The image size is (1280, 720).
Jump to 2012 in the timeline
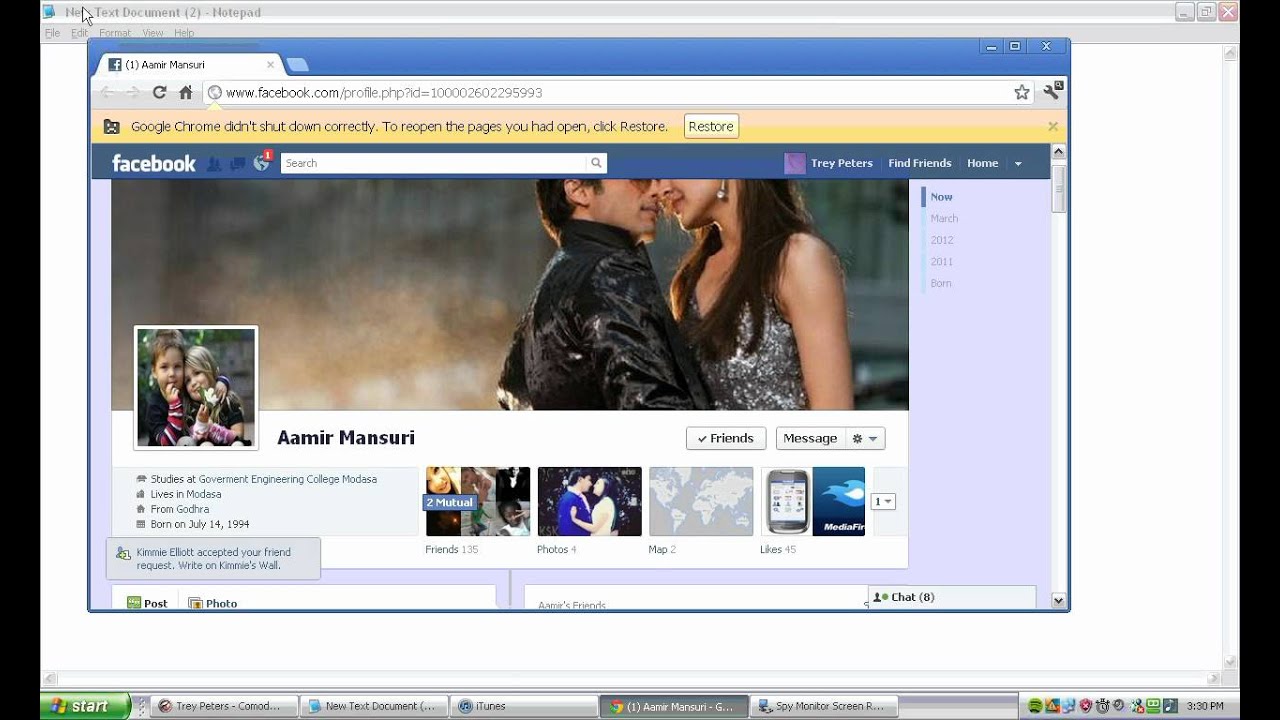942,240
